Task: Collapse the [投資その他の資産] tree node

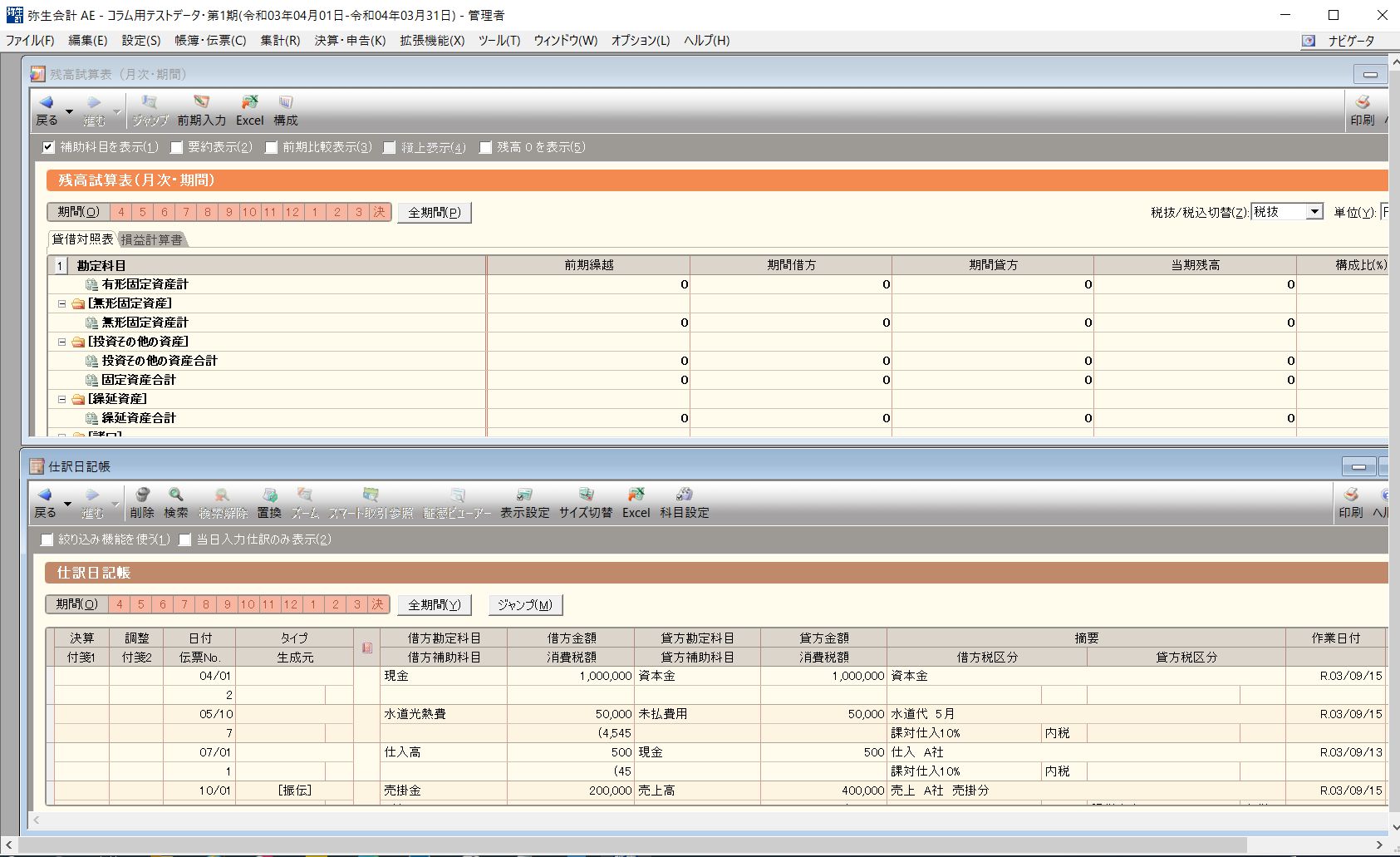Action: (61, 342)
